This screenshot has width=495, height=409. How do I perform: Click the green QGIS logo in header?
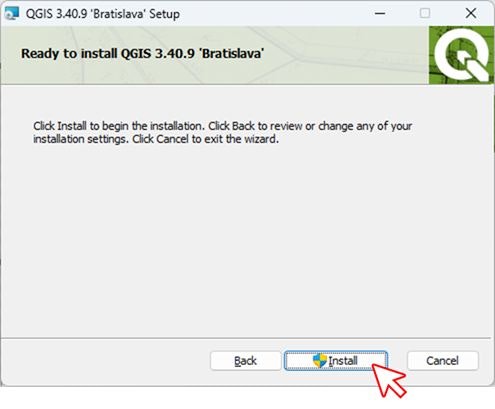tap(461, 55)
